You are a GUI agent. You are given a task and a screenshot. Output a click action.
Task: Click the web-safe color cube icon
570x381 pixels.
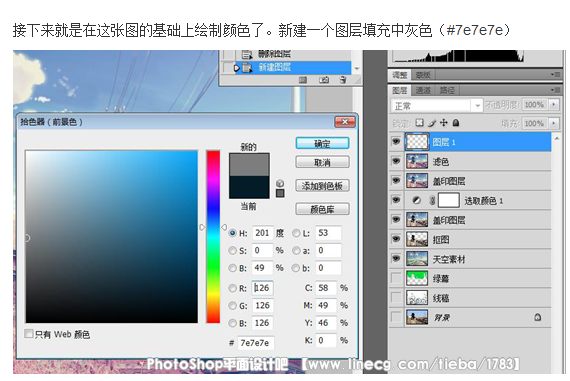(x=280, y=183)
